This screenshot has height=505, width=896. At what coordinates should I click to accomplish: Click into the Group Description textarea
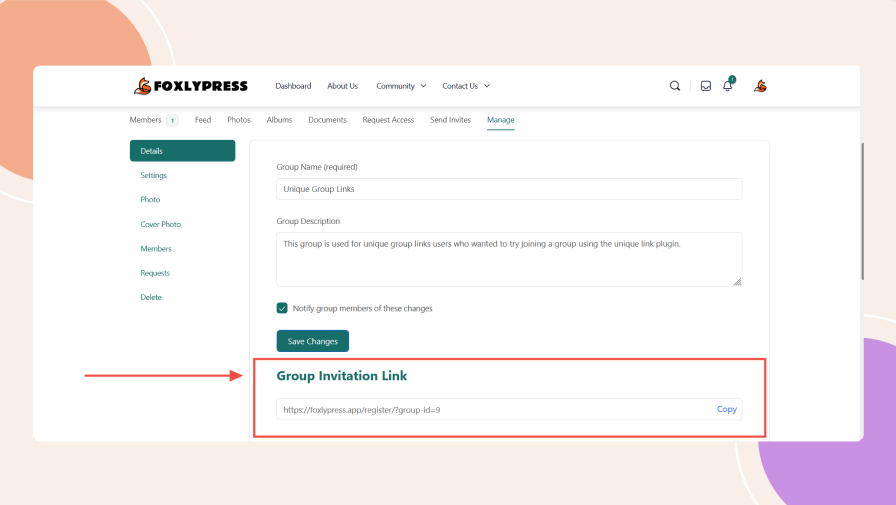[509, 259]
